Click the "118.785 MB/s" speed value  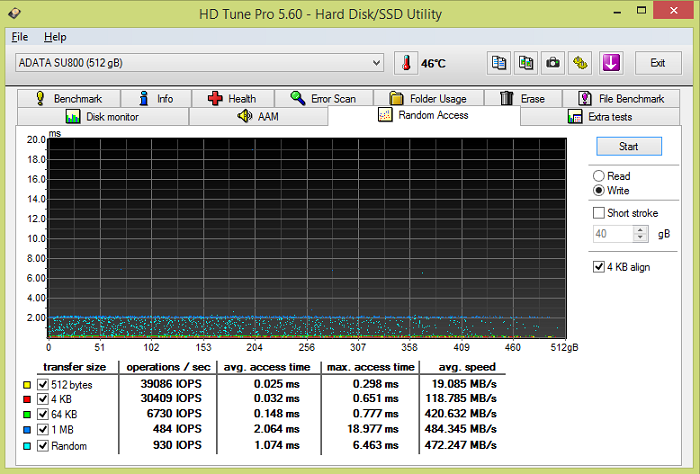pos(460,398)
